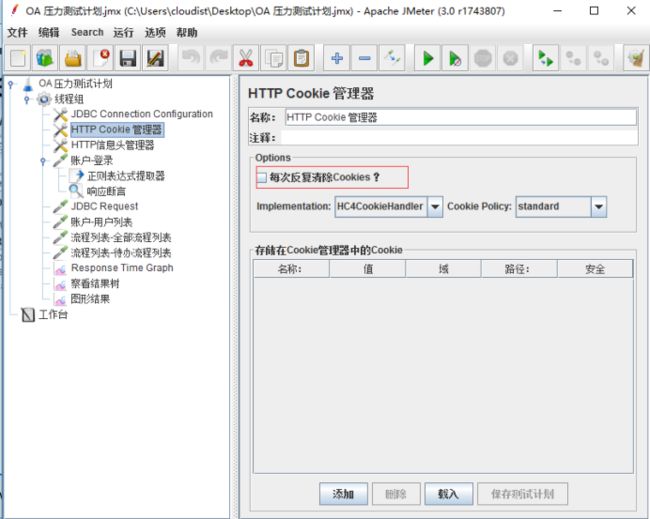Click the 名称 column header in cookie table
The image size is (650, 519).
[291, 269]
